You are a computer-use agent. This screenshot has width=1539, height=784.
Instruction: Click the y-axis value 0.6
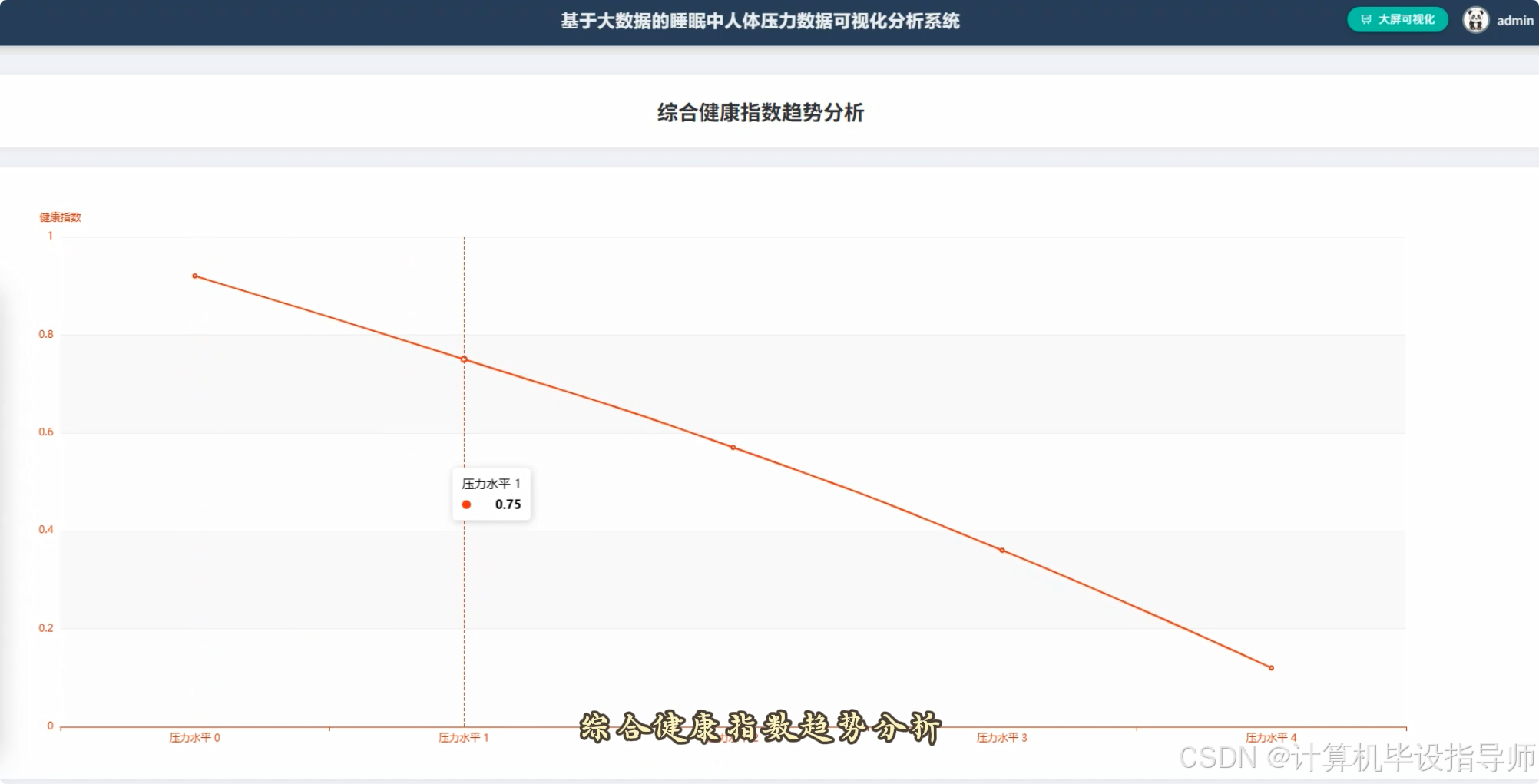[x=46, y=432]
